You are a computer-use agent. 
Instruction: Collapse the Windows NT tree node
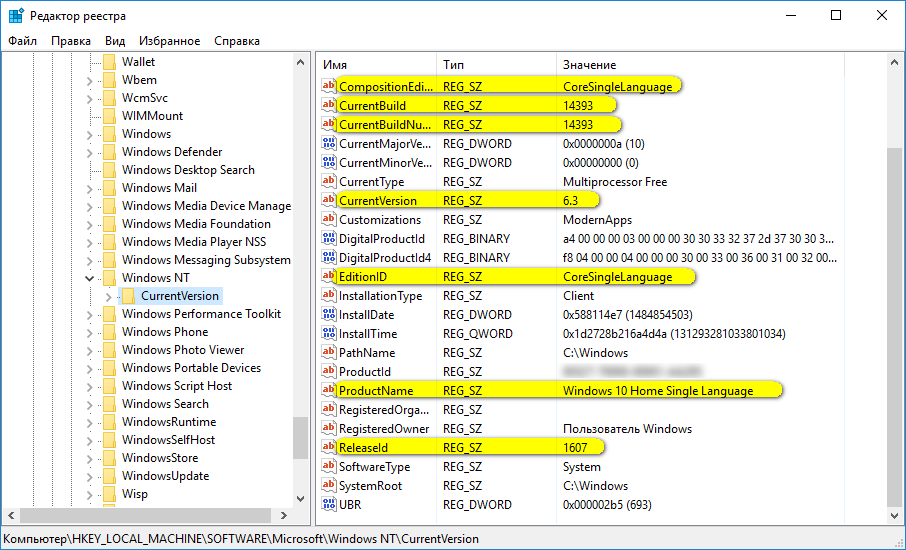(x=90, y=278)
